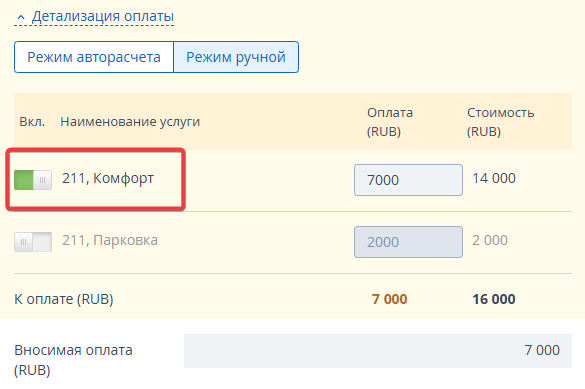The height and width of the screenshot is (389, 585).
Task: Disable the 211, Комфорт toggle
Action: 33,180
